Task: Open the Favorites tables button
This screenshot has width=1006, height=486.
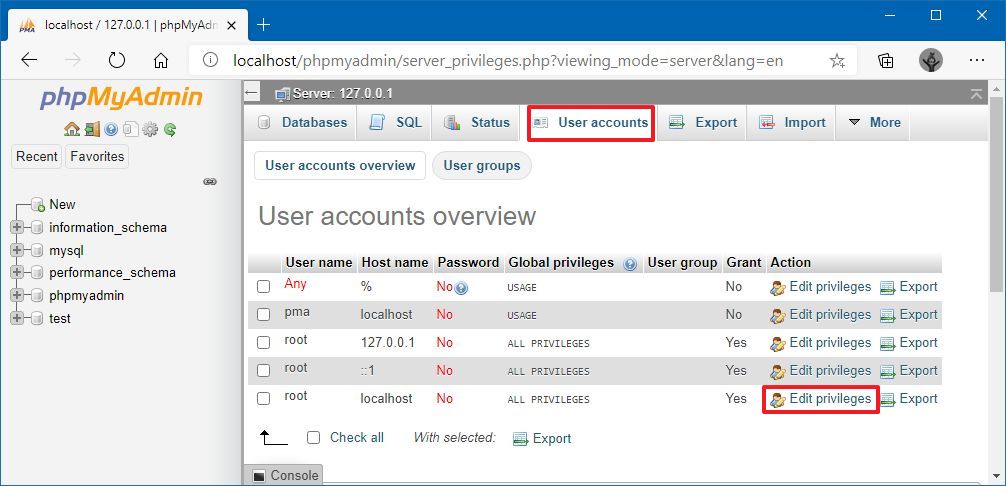Action: [x=97, y=156]
